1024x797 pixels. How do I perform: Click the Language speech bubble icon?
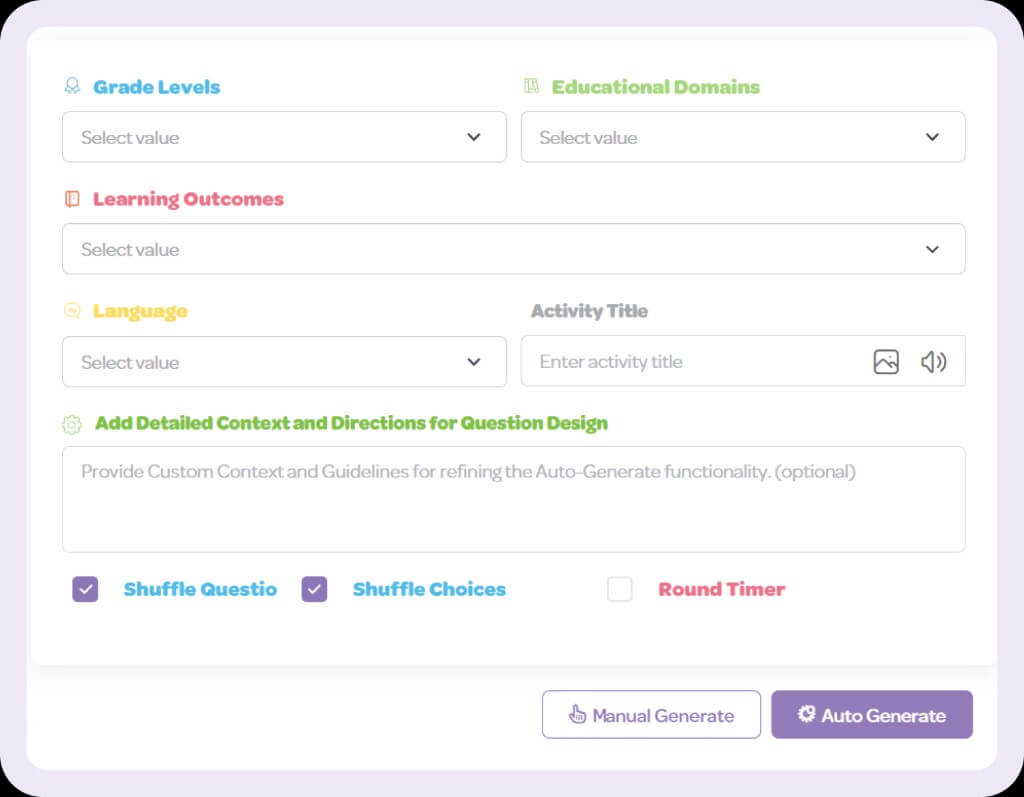tap(72, 310)
